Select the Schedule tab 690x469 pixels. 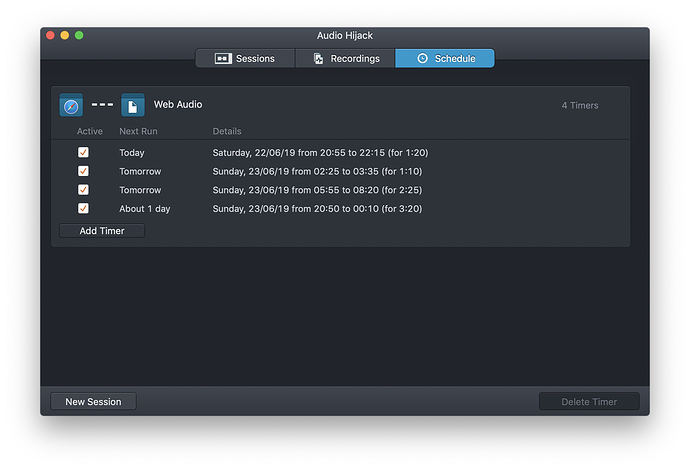(x=445, y=59)
